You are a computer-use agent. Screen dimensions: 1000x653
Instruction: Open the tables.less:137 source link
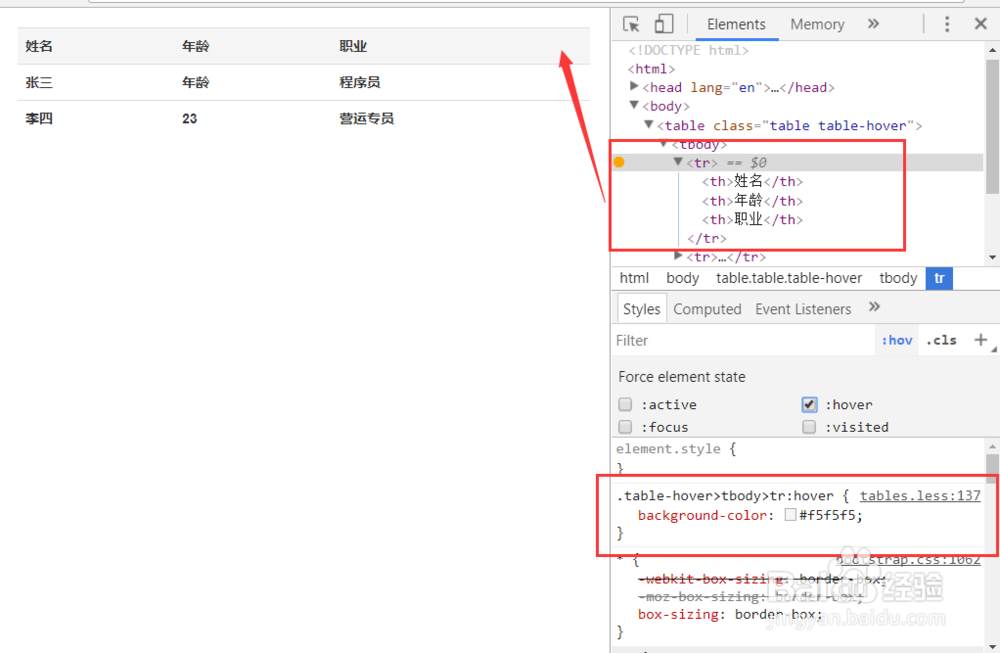click(920, 495)
